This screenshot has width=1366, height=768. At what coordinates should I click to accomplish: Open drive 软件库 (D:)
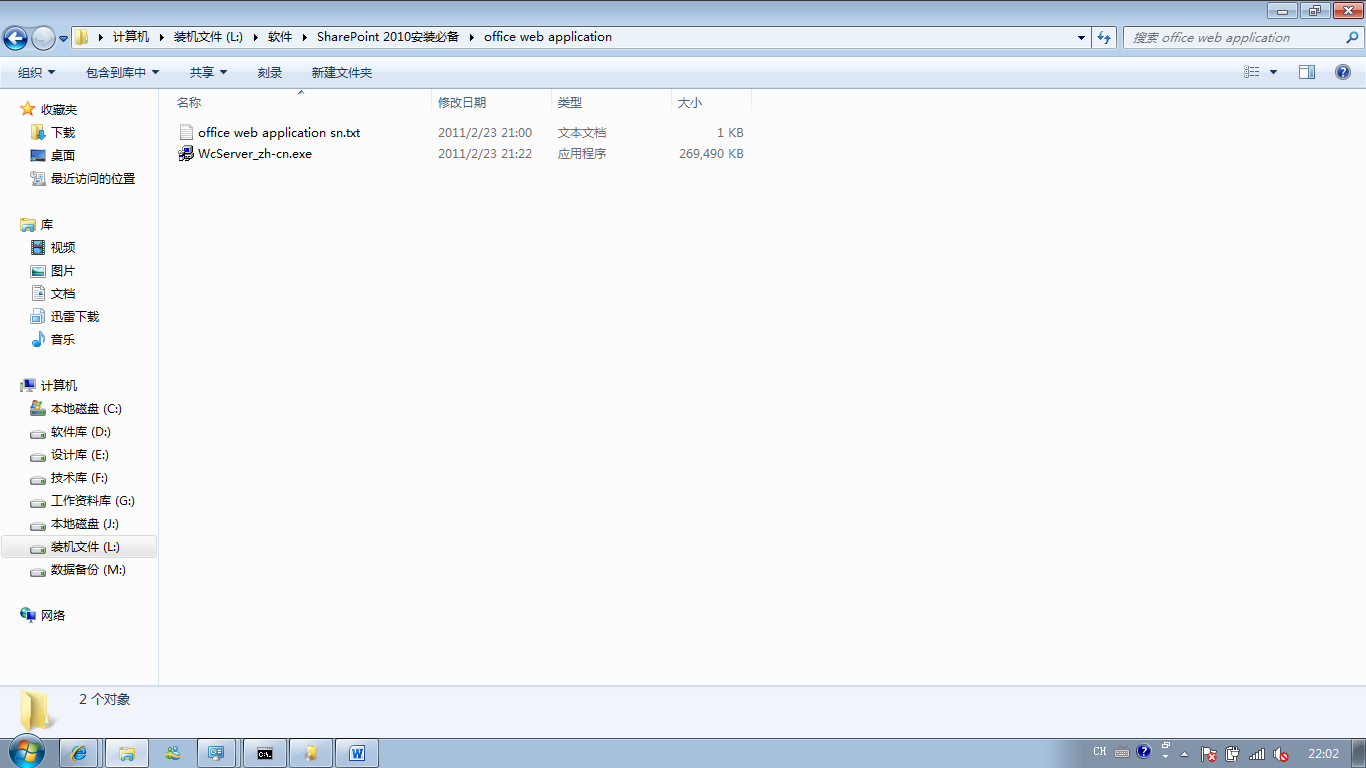[81, 431]
